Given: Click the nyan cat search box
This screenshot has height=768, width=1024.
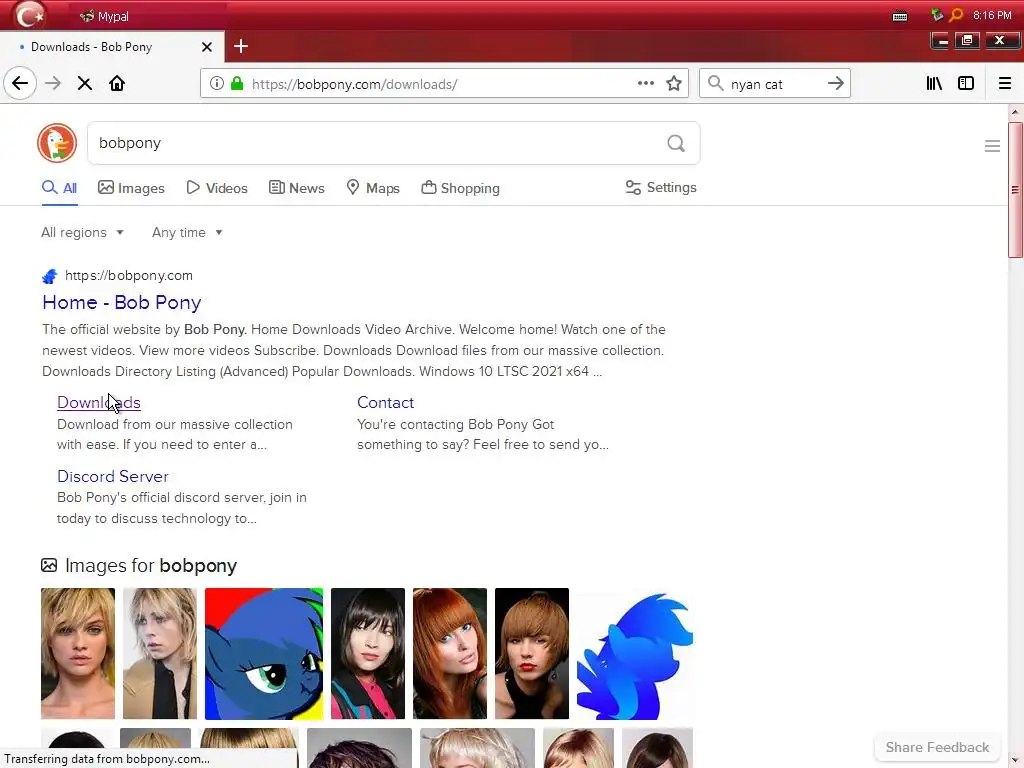Looking at the screenshot, I should (x=774, y=84).
